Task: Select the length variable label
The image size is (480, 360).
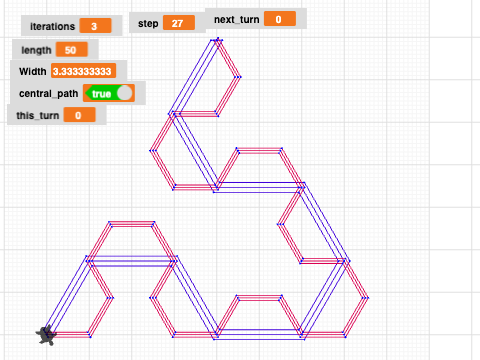Action: tap(36, 50)
